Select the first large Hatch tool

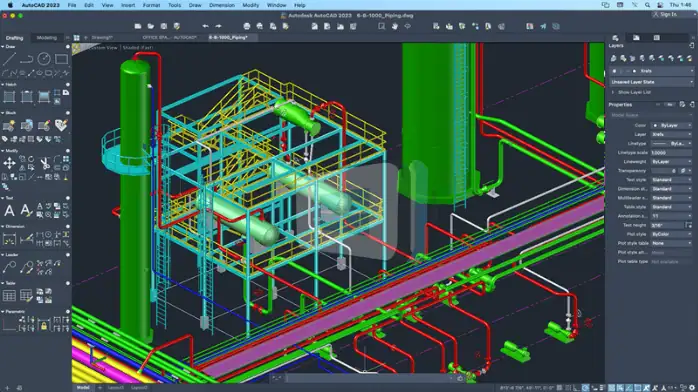pyautogui.click(x=9, y=96)
